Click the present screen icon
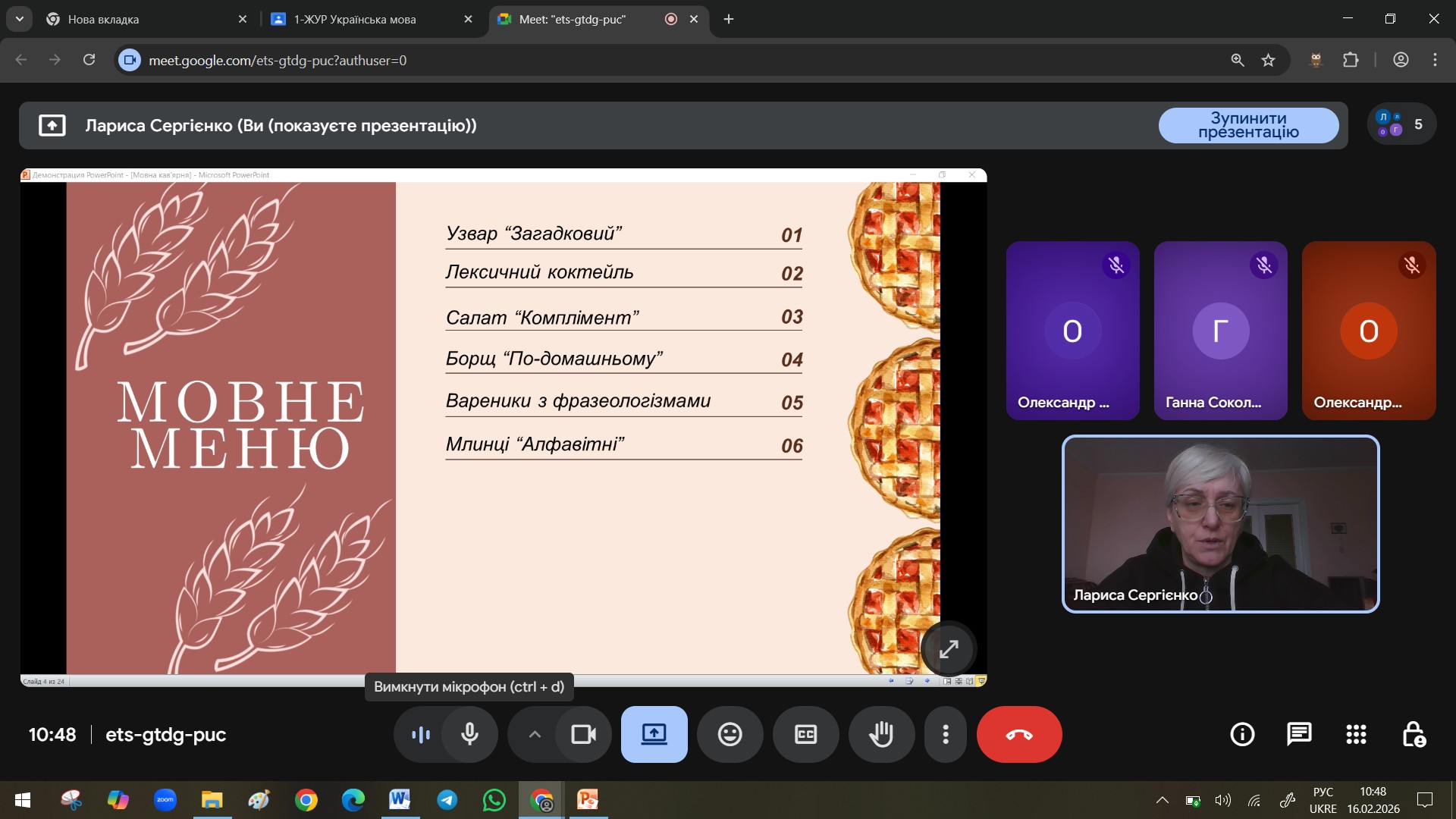The height and width of the screenshot is (819, 1456). [654, 734]
